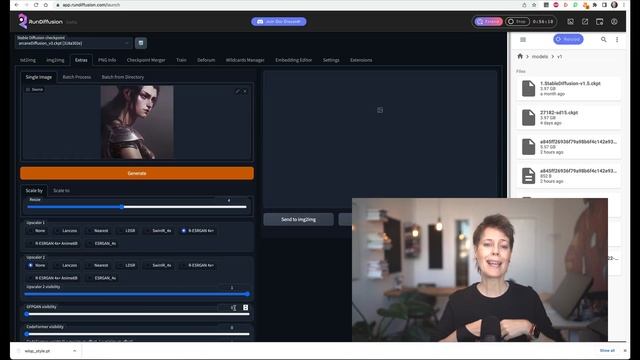
Task: Open the hamburger menu in file panel
Action: pos(523,40)
